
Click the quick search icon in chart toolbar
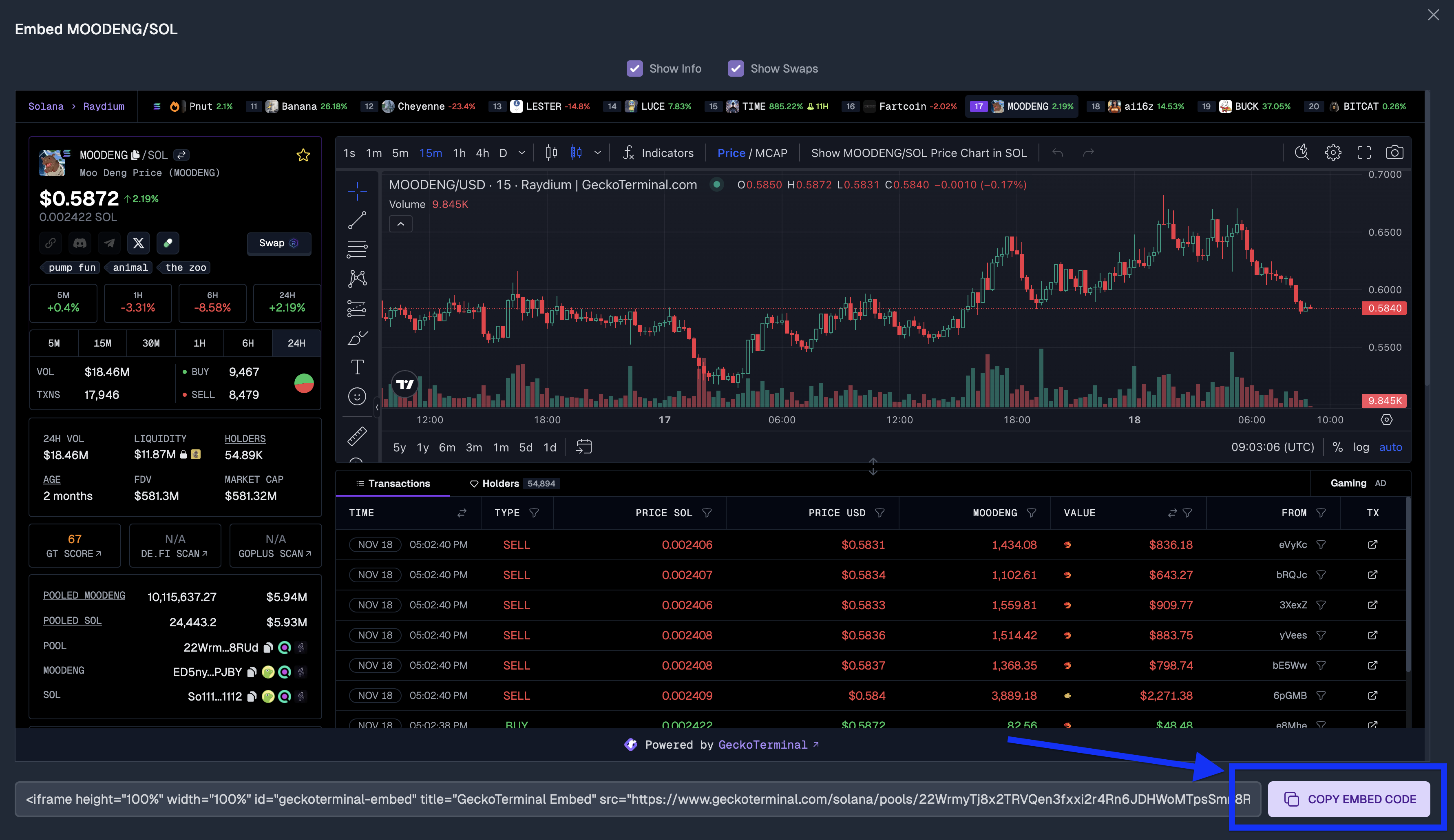1302,153
